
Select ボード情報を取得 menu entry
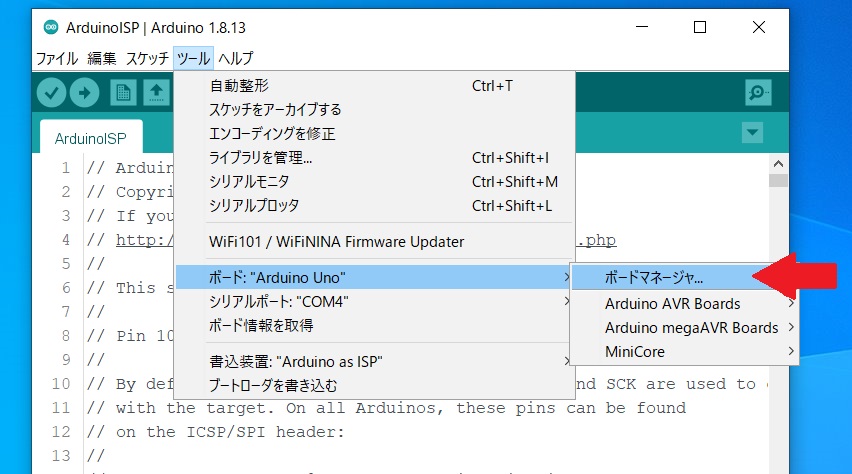pos(375,325)
